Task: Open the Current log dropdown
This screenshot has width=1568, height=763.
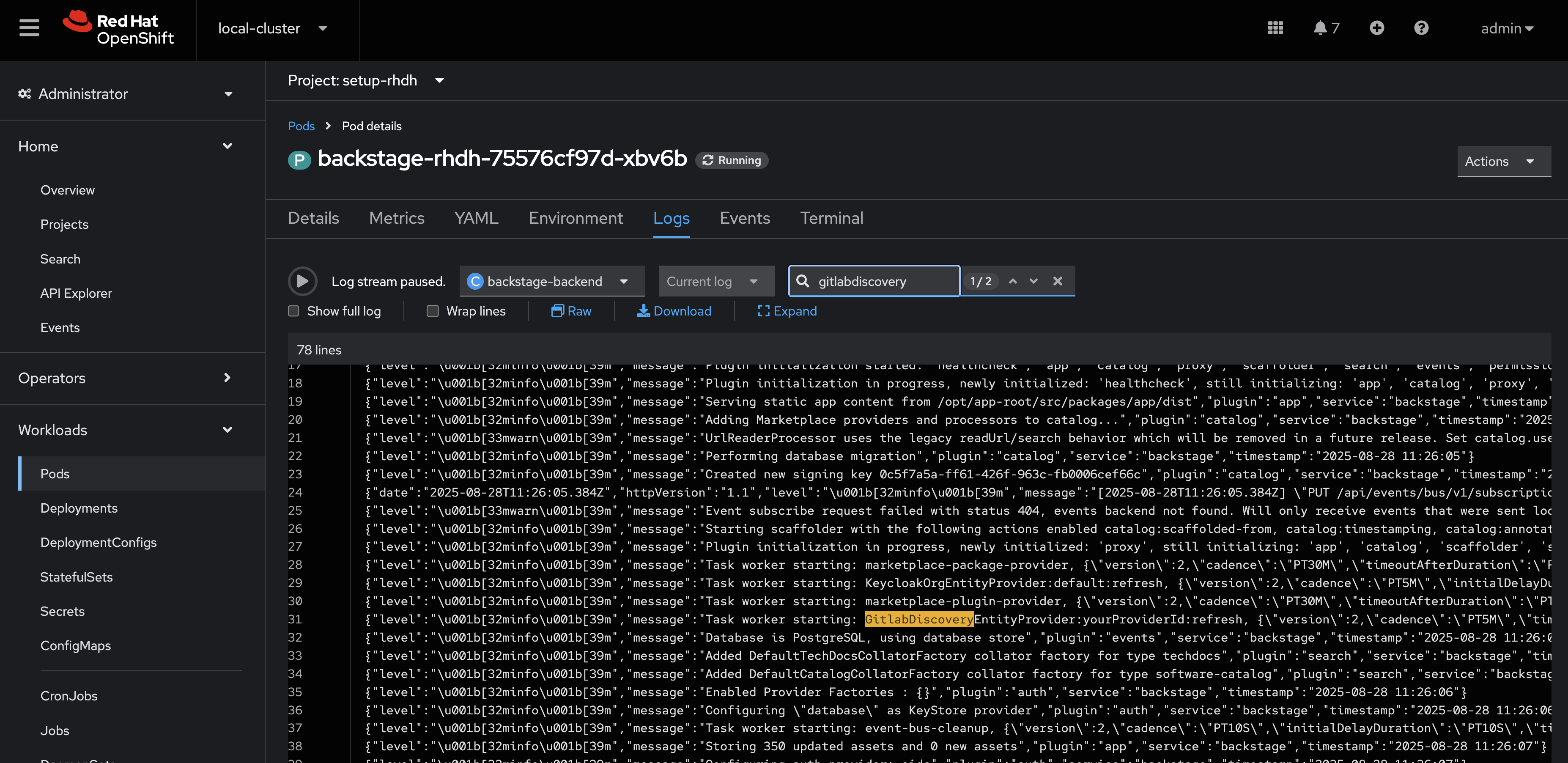Action: click(x=716, y=281)
